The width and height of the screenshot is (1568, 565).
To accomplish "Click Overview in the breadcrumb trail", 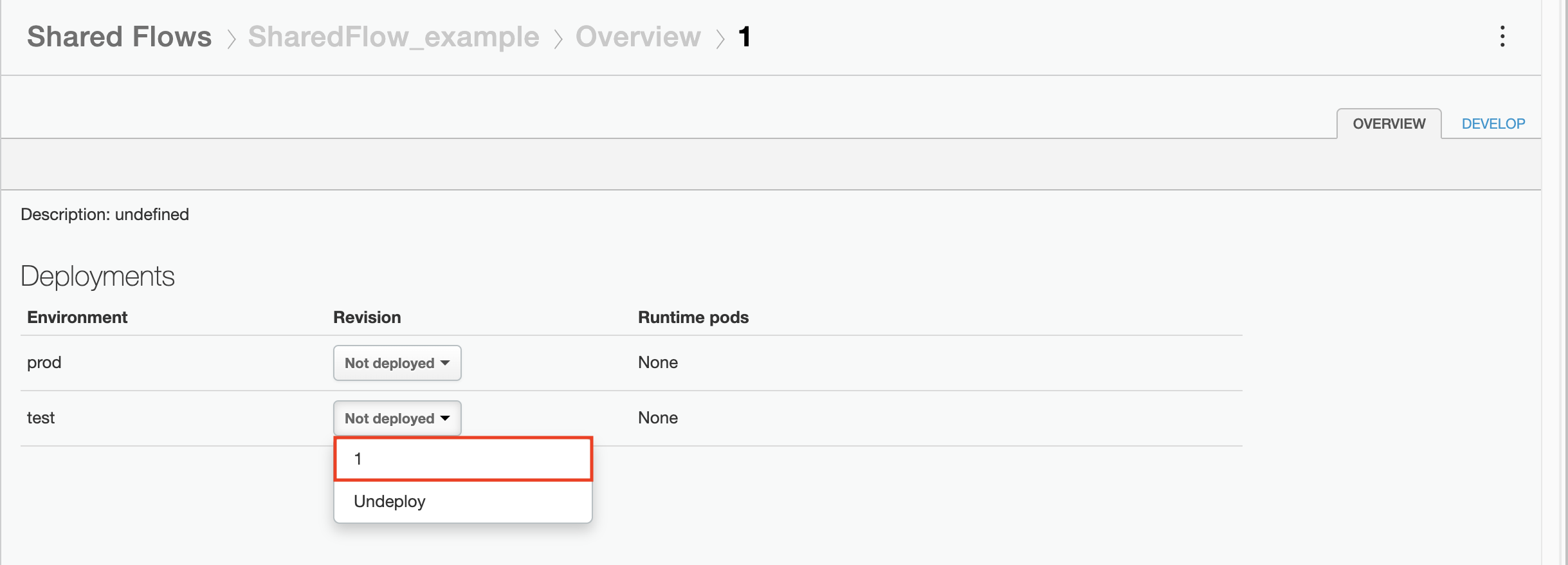I will (x=637, y=37).
